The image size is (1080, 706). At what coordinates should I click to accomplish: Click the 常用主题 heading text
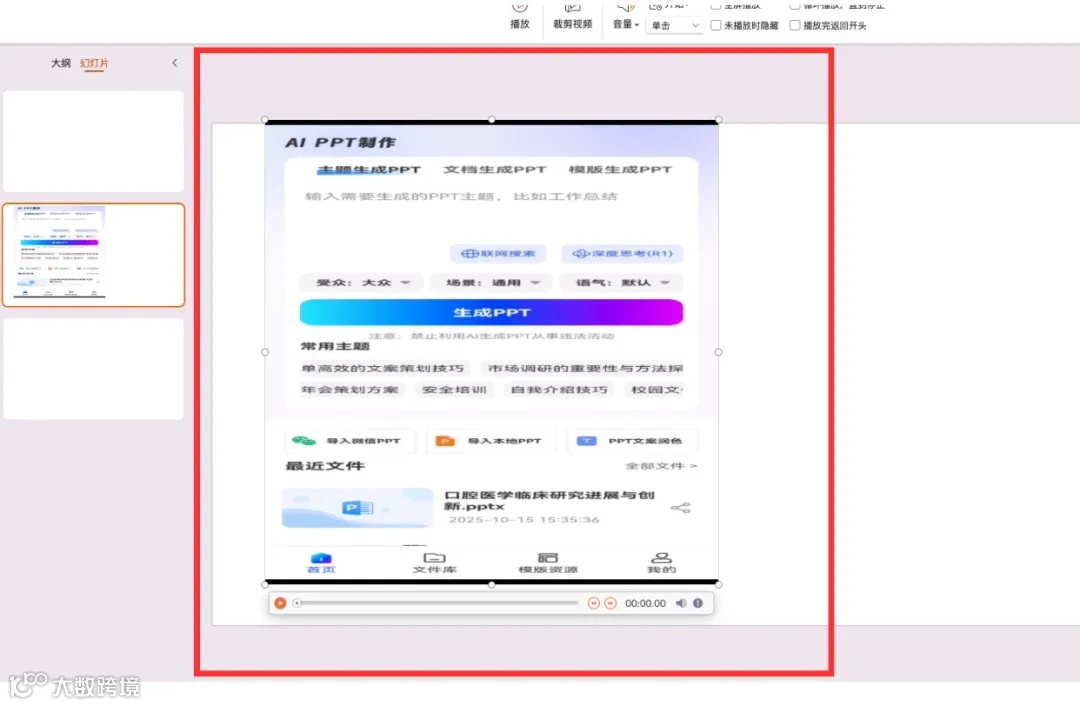click(335, 346)
